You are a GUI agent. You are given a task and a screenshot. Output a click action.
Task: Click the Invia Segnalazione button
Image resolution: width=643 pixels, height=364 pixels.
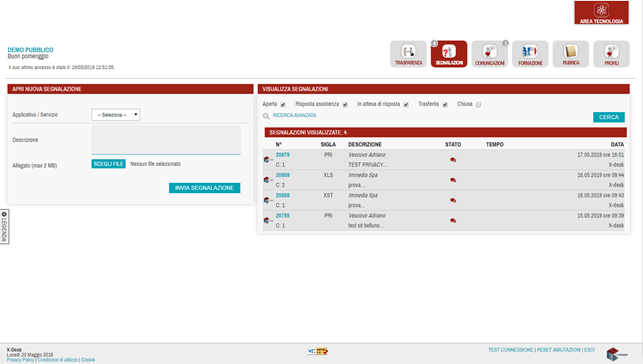205,188
